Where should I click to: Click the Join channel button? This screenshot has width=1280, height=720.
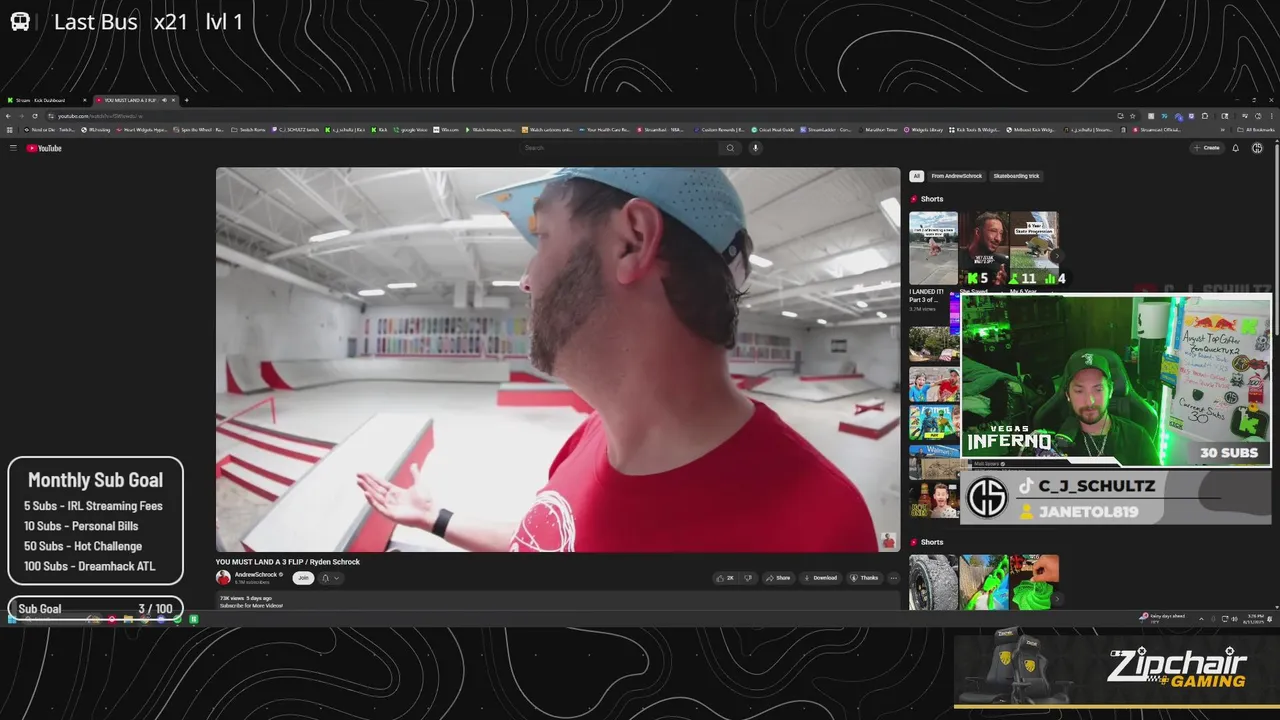click(302, 578)
